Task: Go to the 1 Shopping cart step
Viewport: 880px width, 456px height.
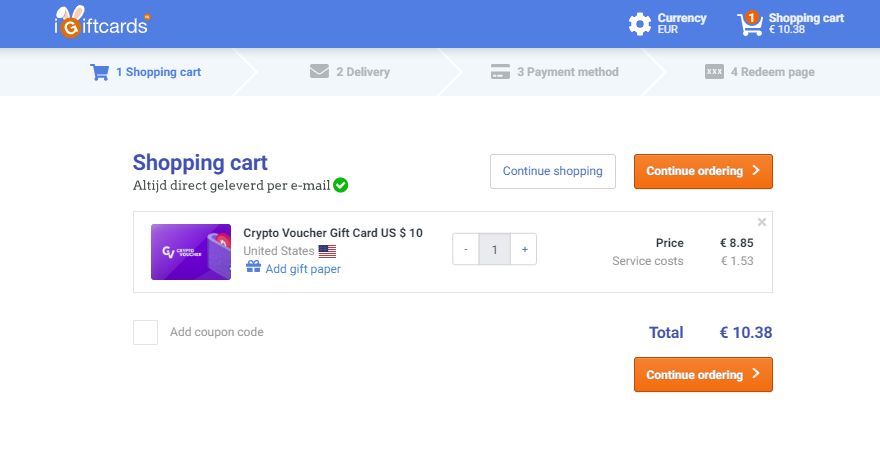Action: click(x=146, y=72)
